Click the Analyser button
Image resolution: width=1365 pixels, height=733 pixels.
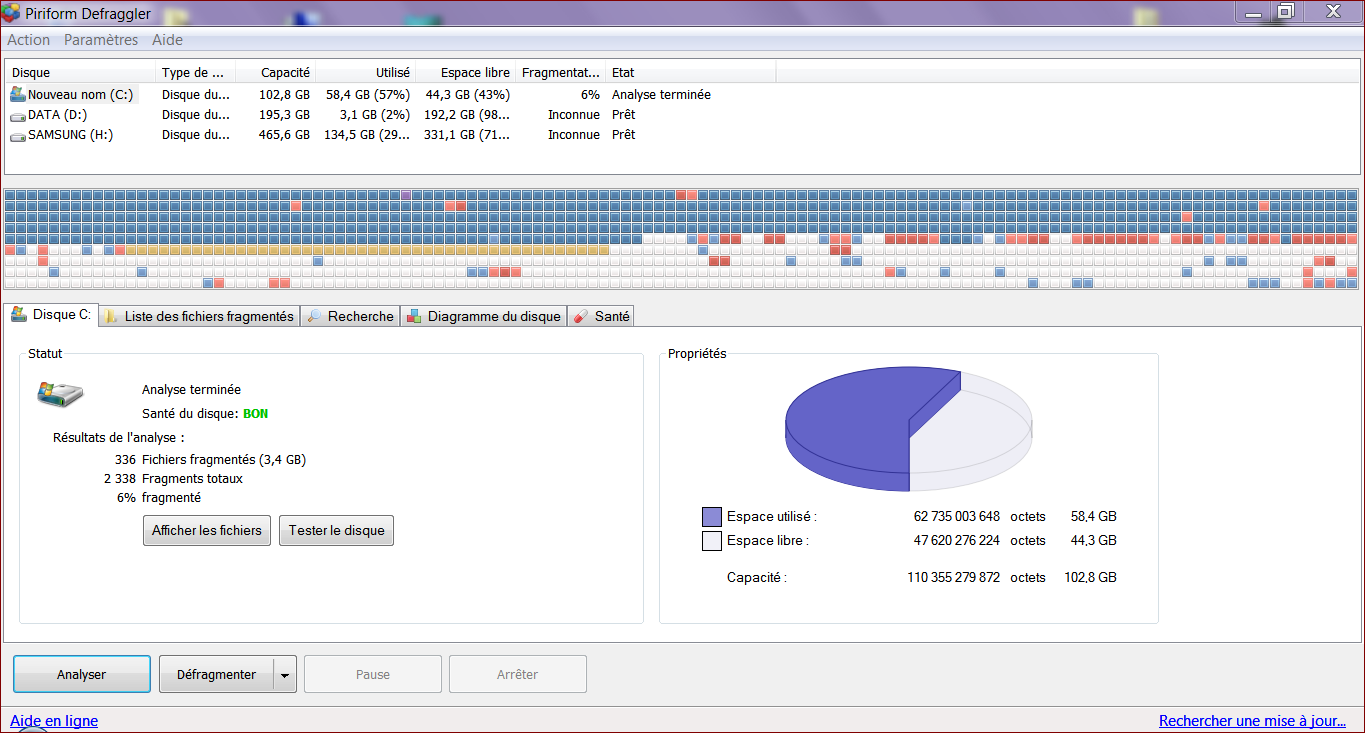click(82, 674)
